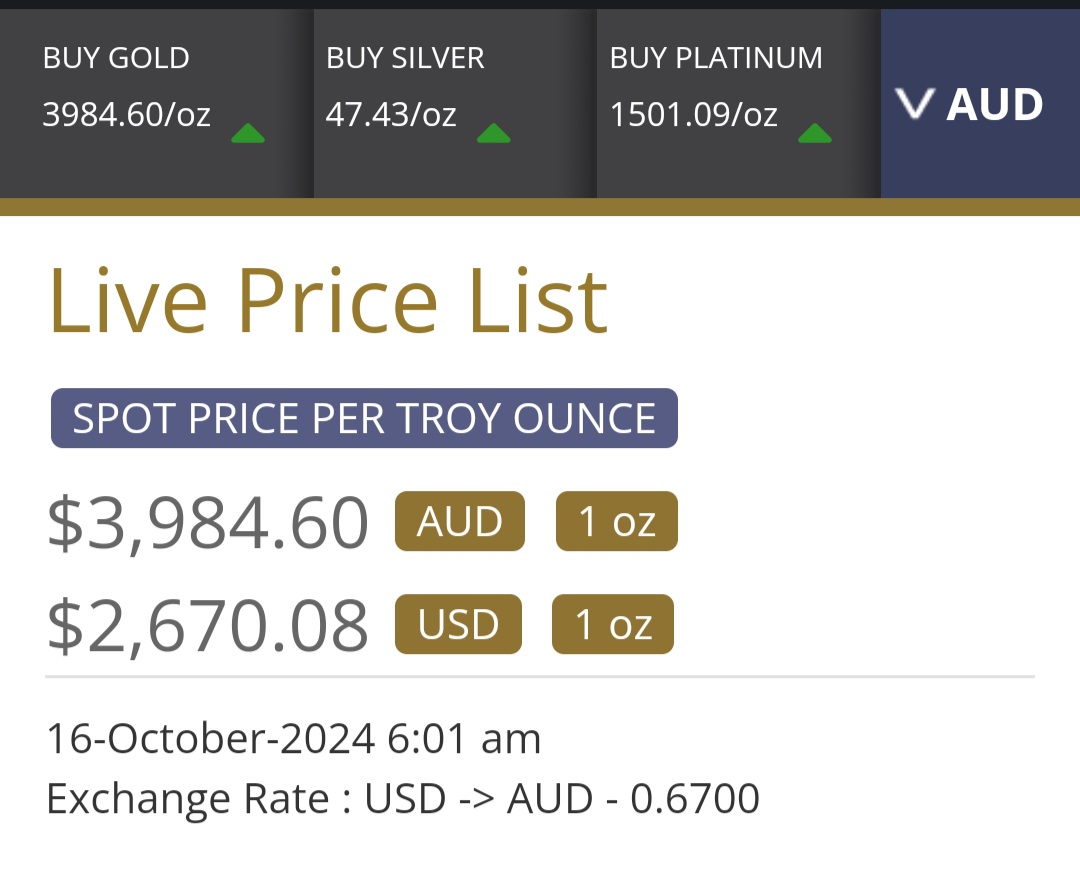Select the $3,984.60 AUD spot price

pyautogui.click(x=208, y=522)
